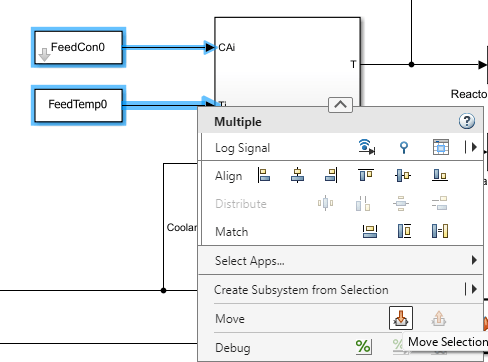Click the blue pin probe icon
Viewport: 488px width, 362px height.
click(x=404, y=147)
